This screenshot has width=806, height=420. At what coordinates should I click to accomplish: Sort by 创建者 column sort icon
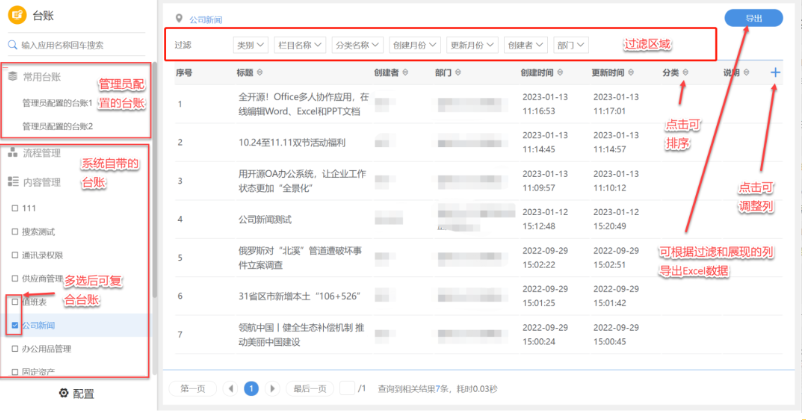(405, 72)
